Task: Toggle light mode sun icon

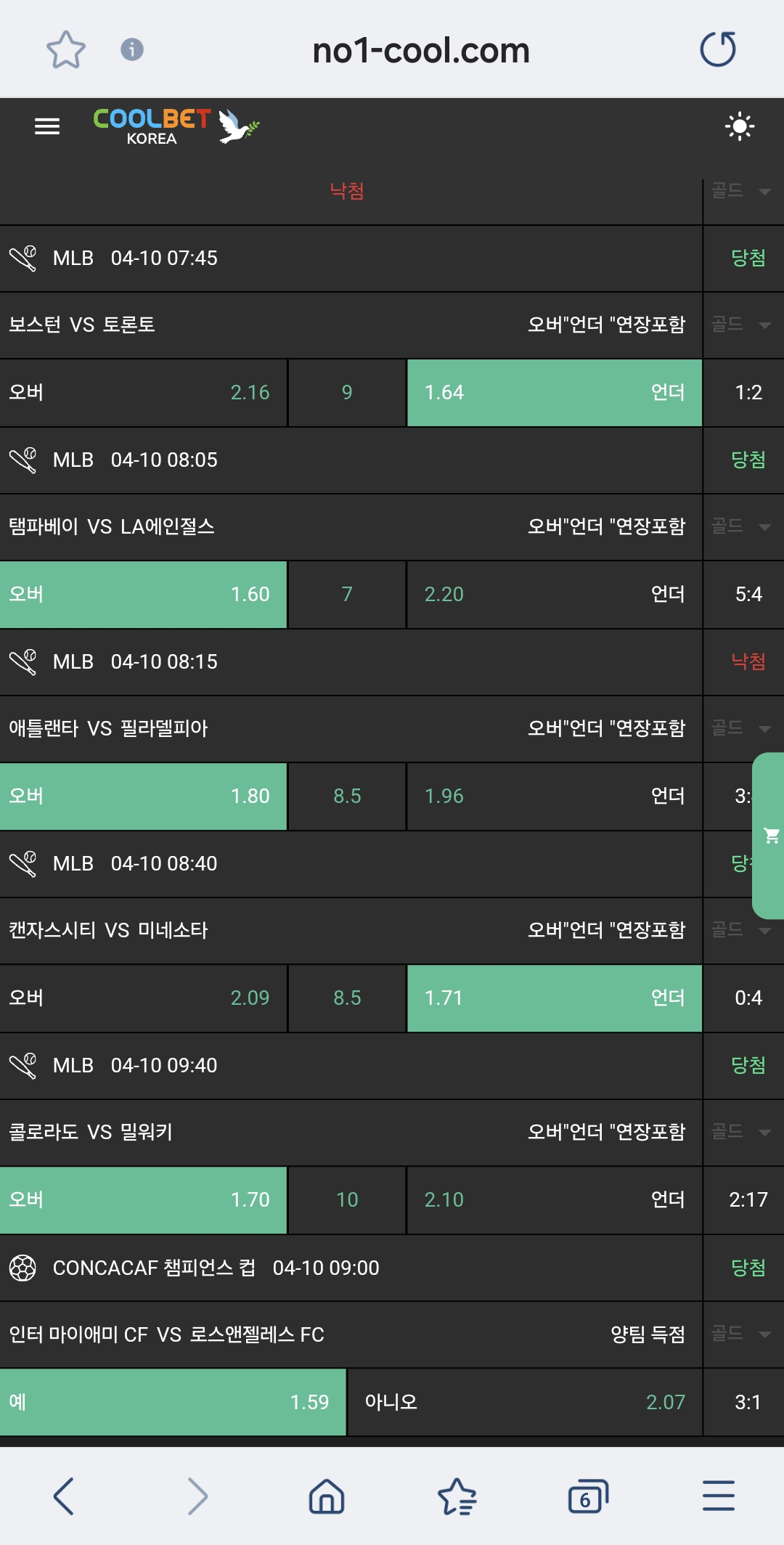Action: (x=739, y=126)
